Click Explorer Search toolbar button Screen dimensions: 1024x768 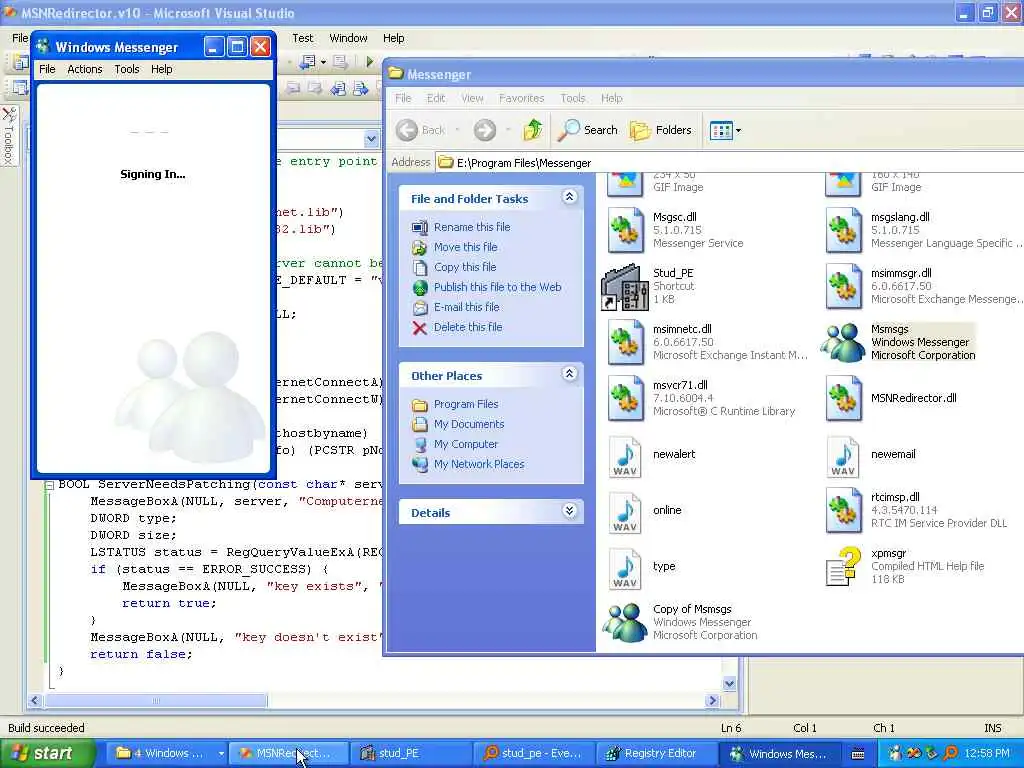pos(587,130)
